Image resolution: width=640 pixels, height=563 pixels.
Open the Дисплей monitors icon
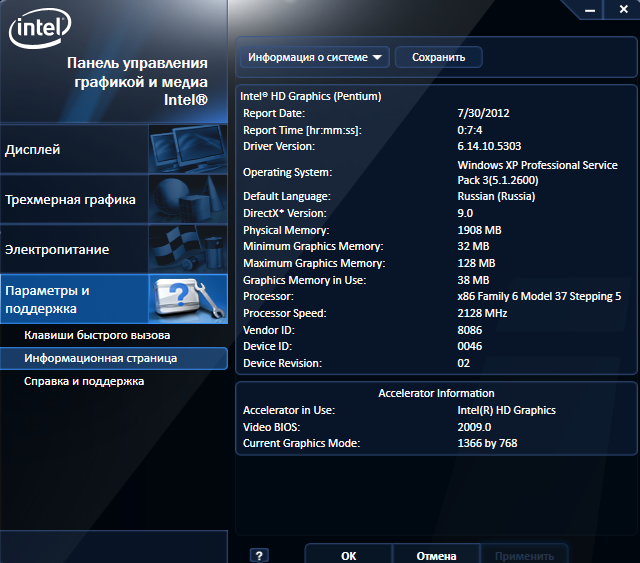(x=188, y=149)
